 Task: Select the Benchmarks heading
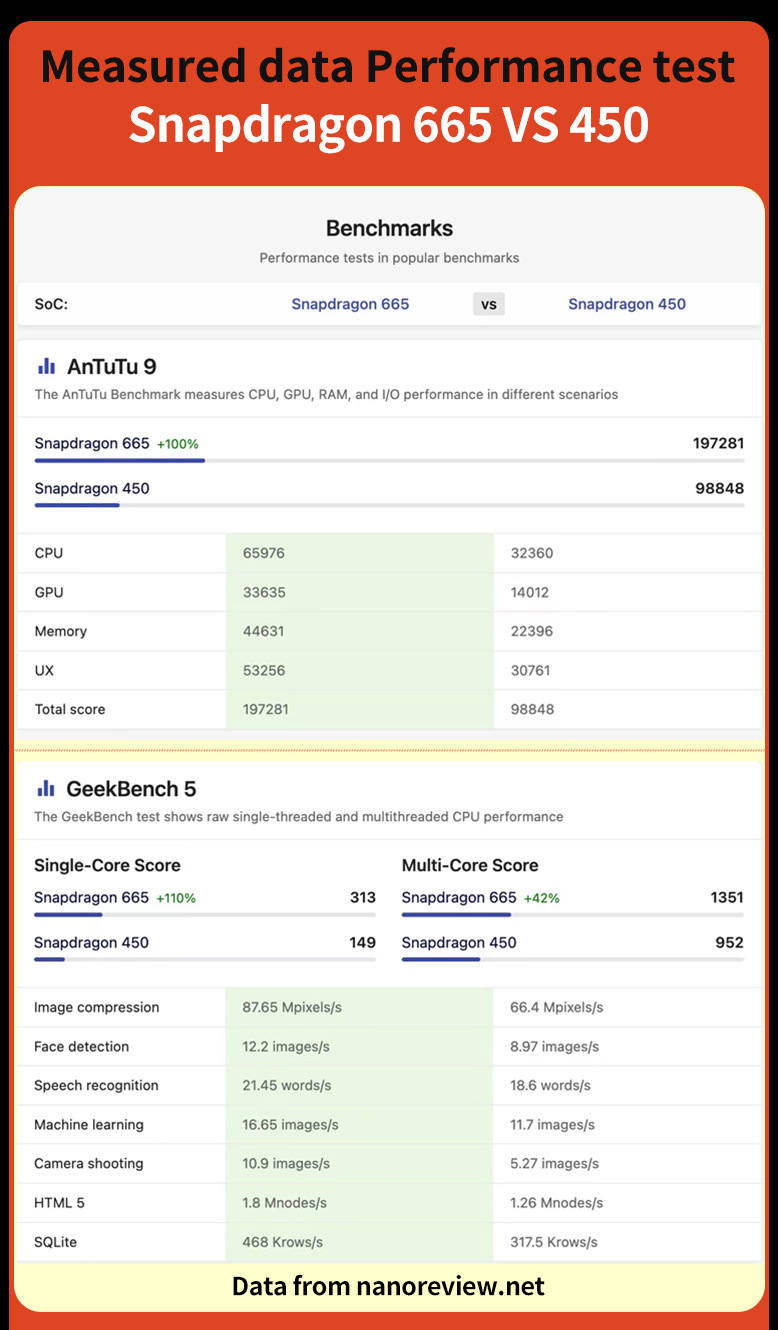coord(389,228)
